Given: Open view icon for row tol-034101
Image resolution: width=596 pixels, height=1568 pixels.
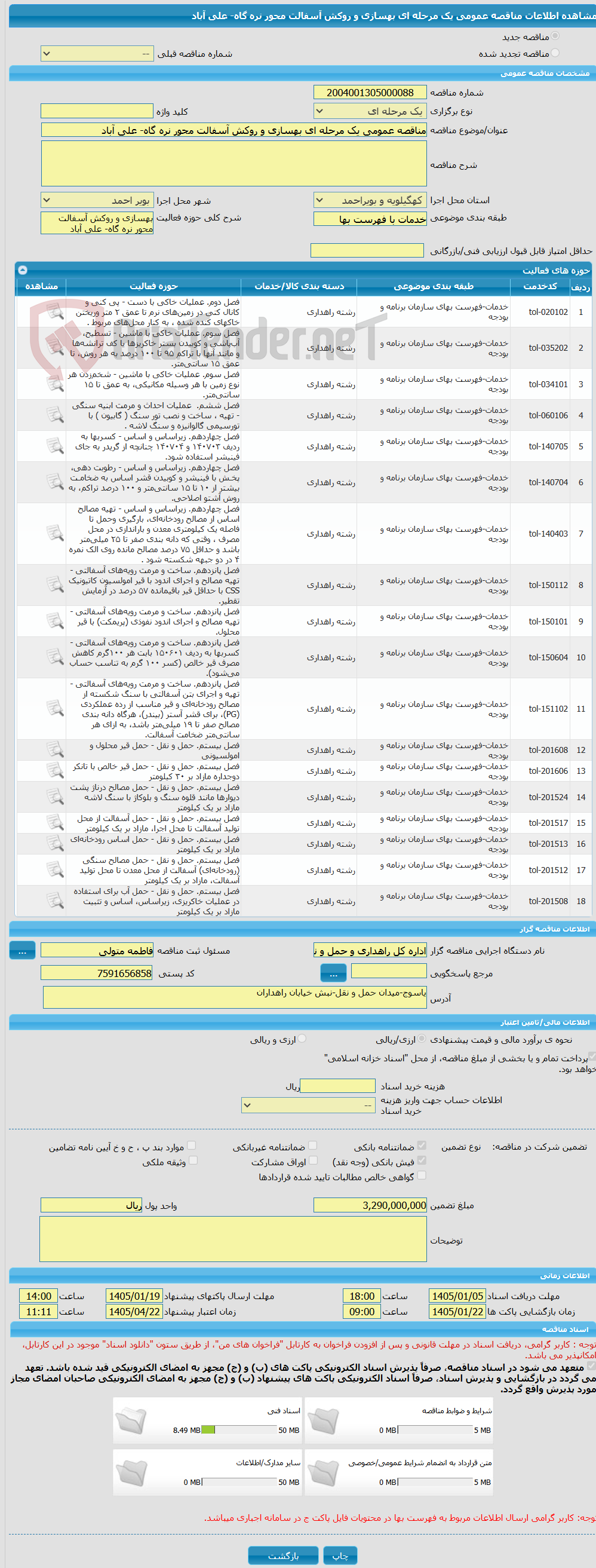Looking at the screenshot, I should tap(55, 384).
